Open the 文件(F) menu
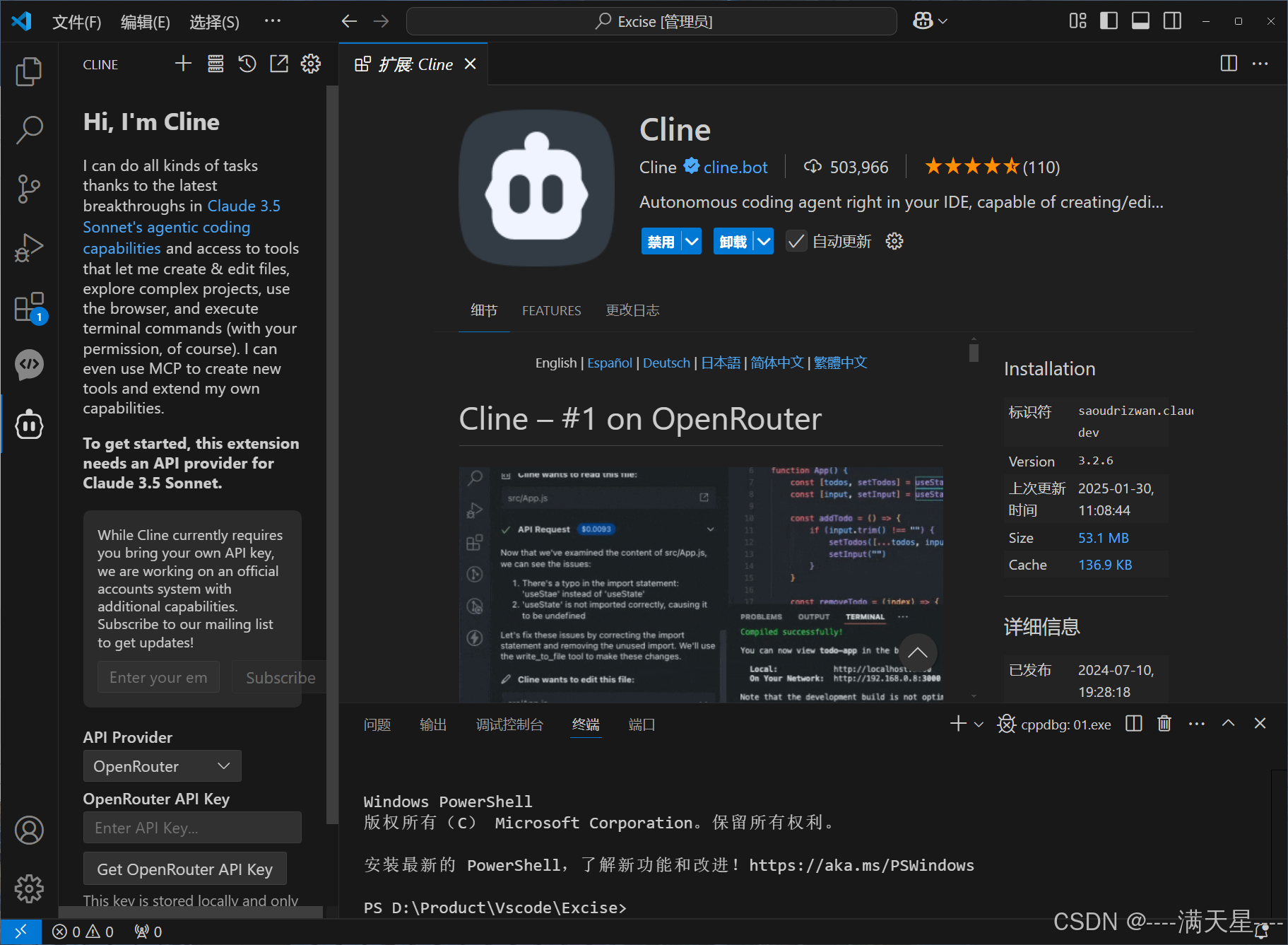Viewport: 1288px width, 945px height. point(77,22)
